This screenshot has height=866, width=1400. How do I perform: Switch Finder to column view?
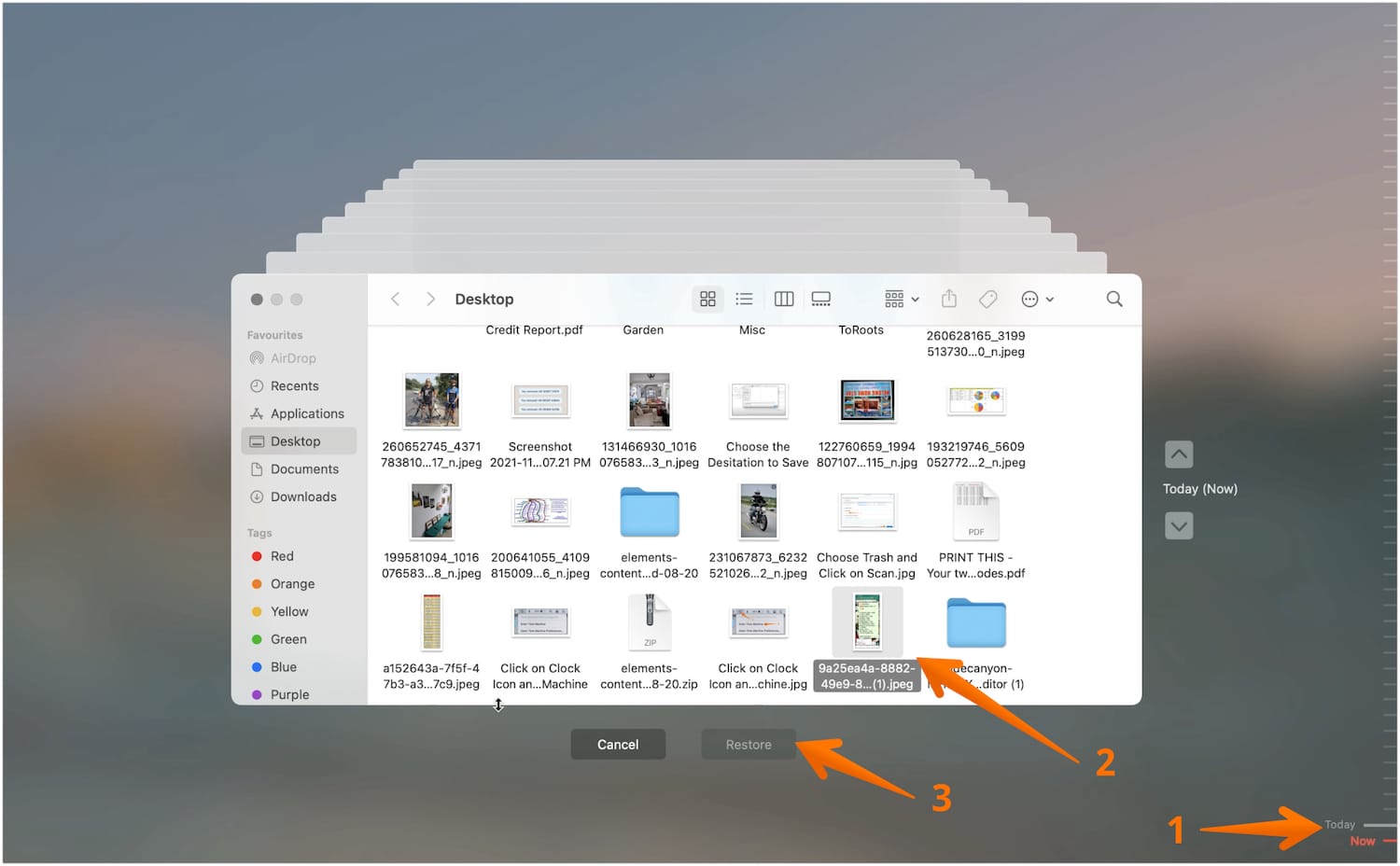[783, 299]
